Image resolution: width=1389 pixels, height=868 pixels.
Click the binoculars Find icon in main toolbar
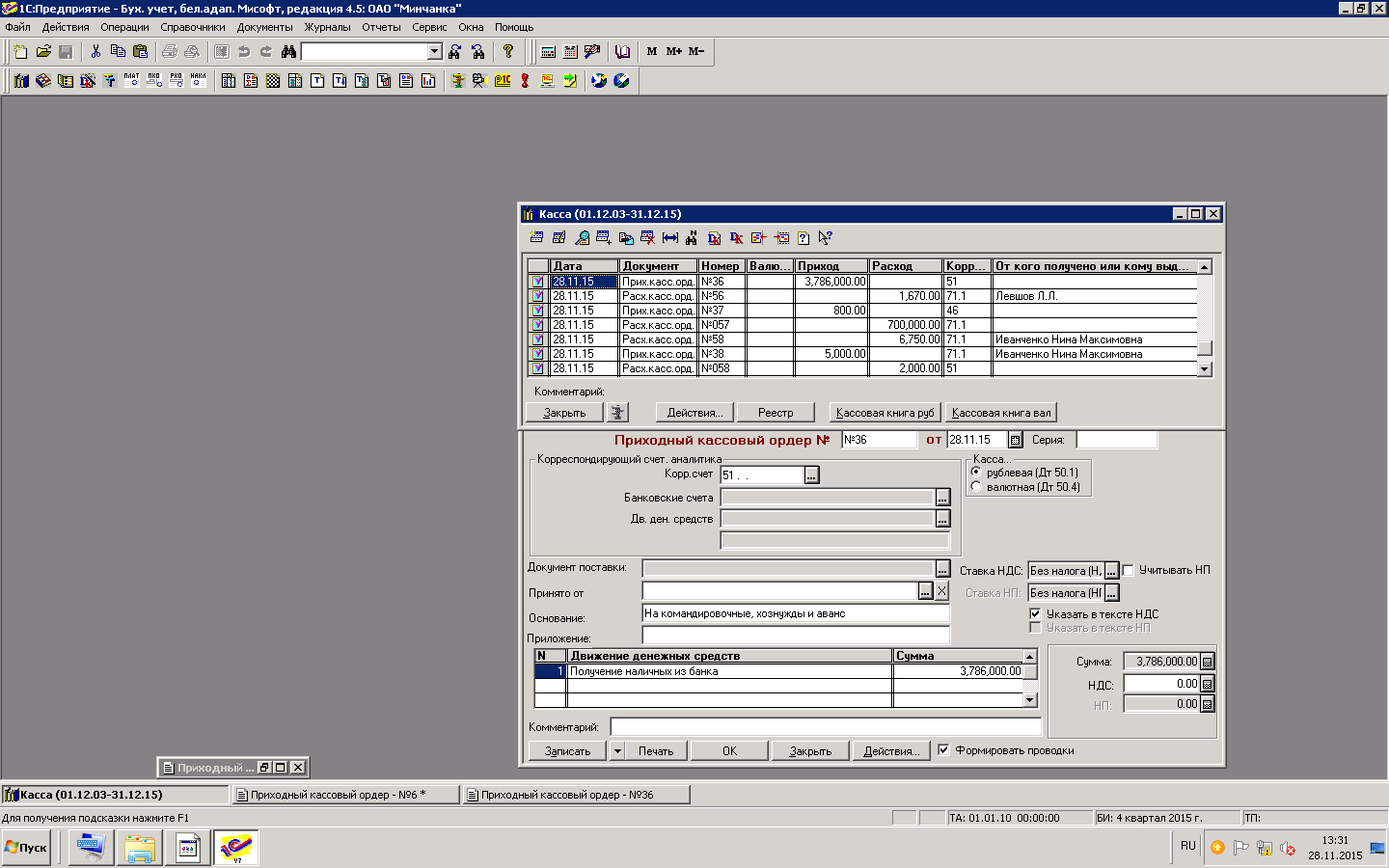288,51
